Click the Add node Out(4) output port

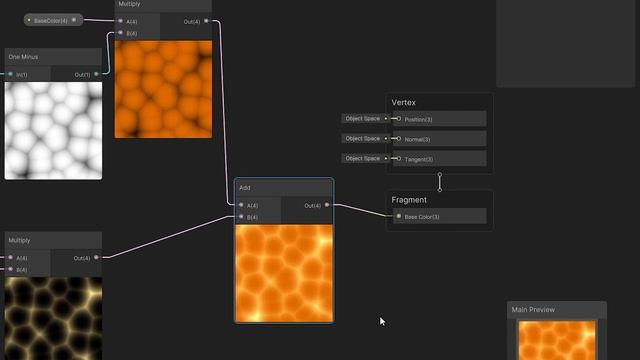327,205
